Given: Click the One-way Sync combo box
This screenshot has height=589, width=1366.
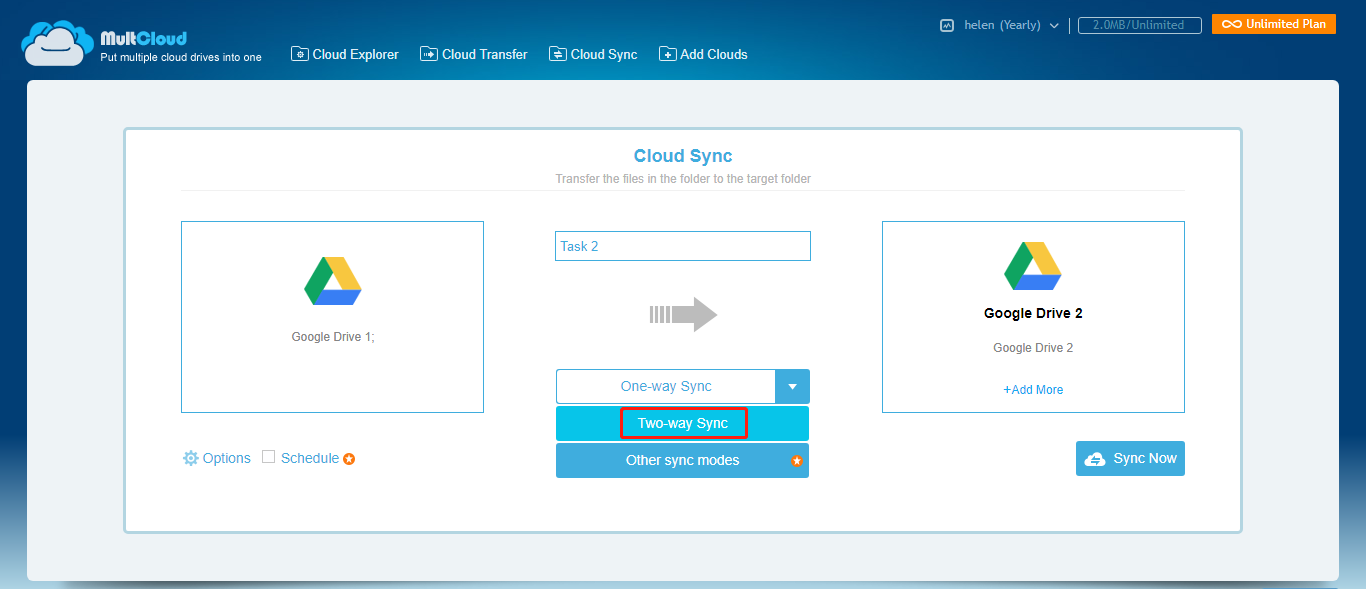Looking at the screenshot, I should [683, 386].
